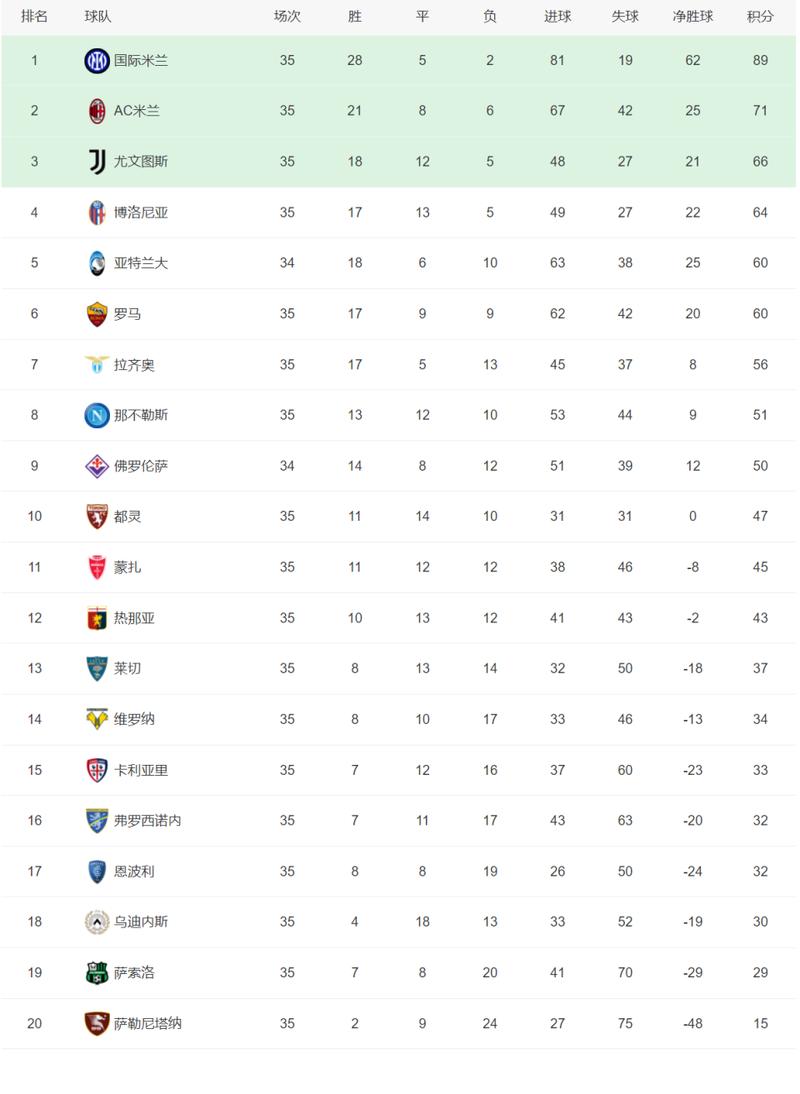
Task: Open the 萨勒尼塔纳 team name link
Action: (148, 1024)
